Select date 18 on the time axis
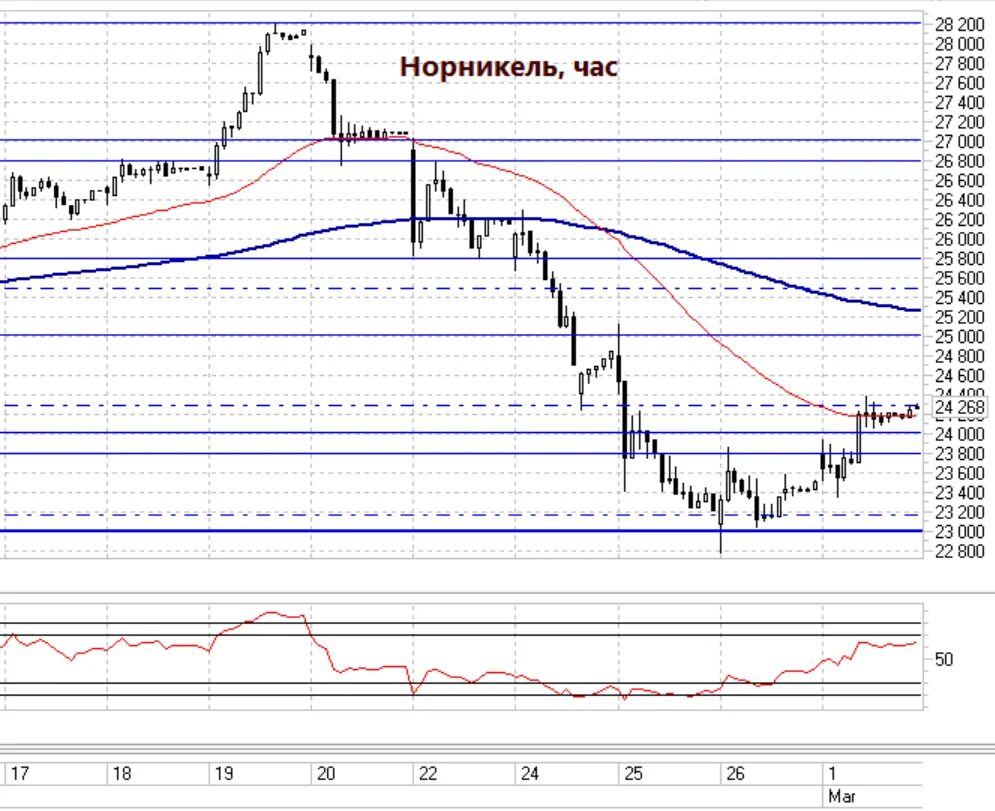Image resolution: width=995 pixels, height=811 pixels. click(x=121, y=774)
